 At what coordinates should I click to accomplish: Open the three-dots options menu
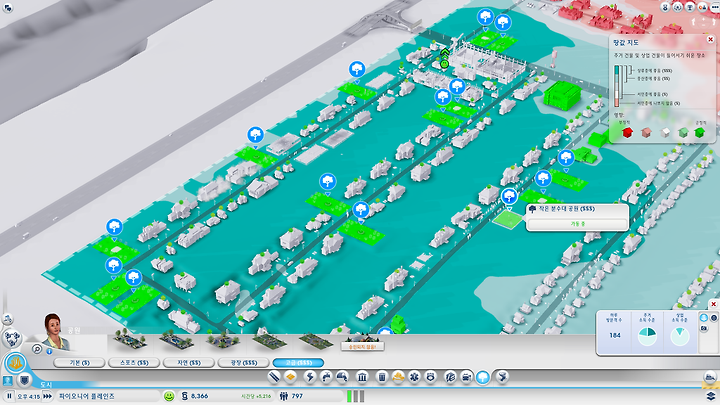coord(715,7)
